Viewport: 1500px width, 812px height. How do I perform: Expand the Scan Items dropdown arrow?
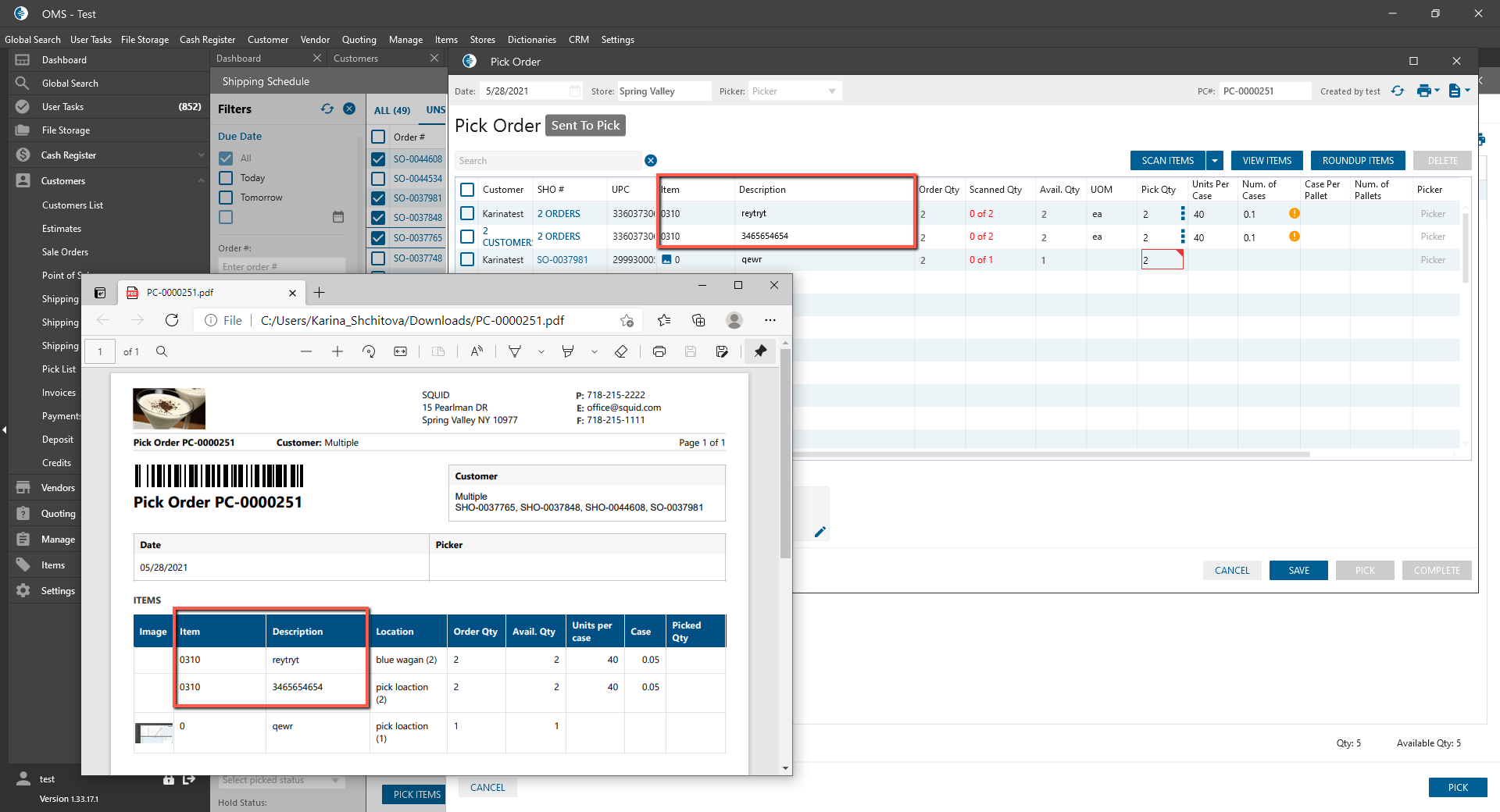click(1215, 161)
